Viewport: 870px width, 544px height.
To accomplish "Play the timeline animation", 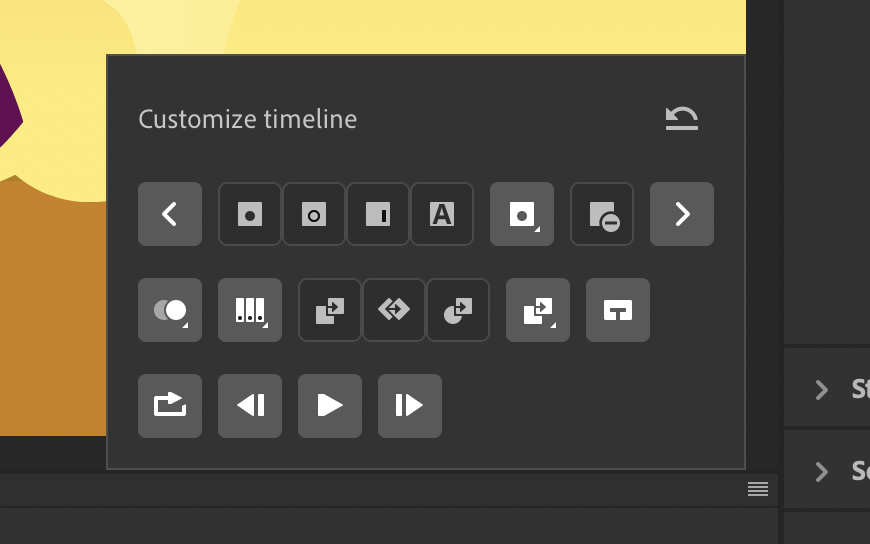I will click(330, 406).
